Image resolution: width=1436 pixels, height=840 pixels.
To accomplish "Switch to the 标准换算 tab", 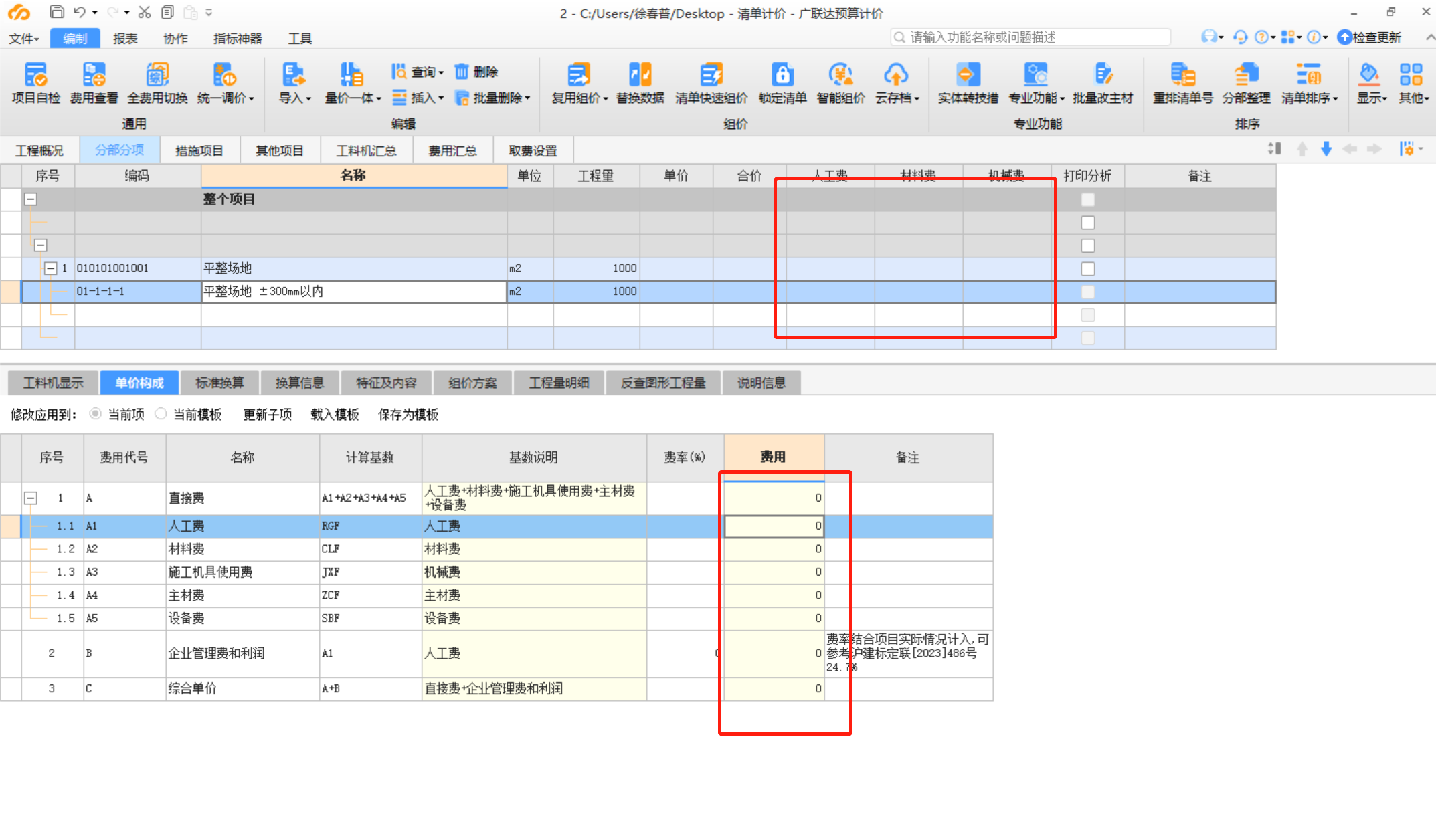I will (x=219, y=383).
